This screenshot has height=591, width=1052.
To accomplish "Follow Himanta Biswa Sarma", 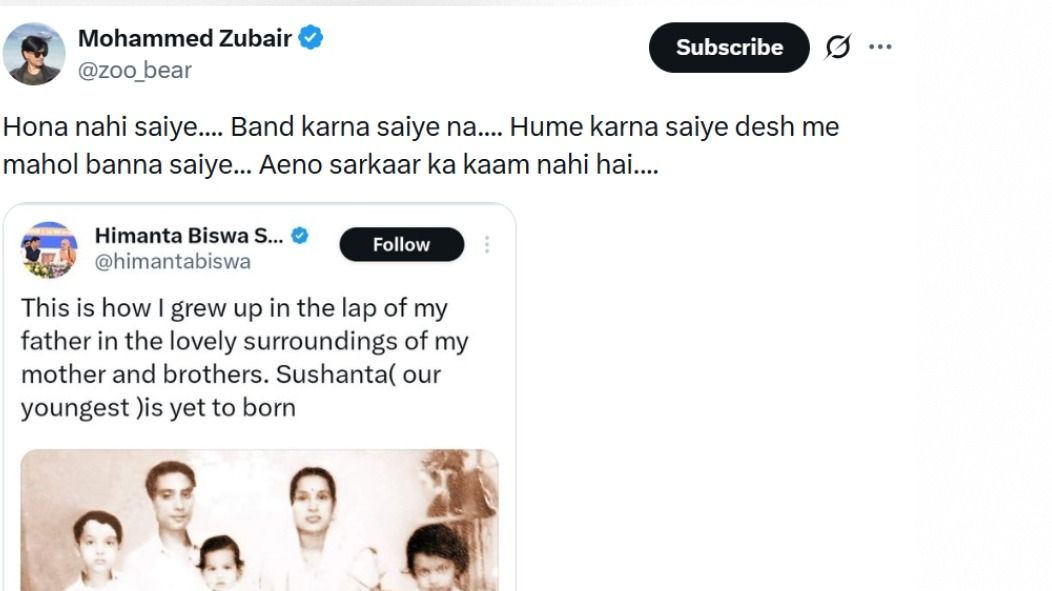I will point(401,245).
